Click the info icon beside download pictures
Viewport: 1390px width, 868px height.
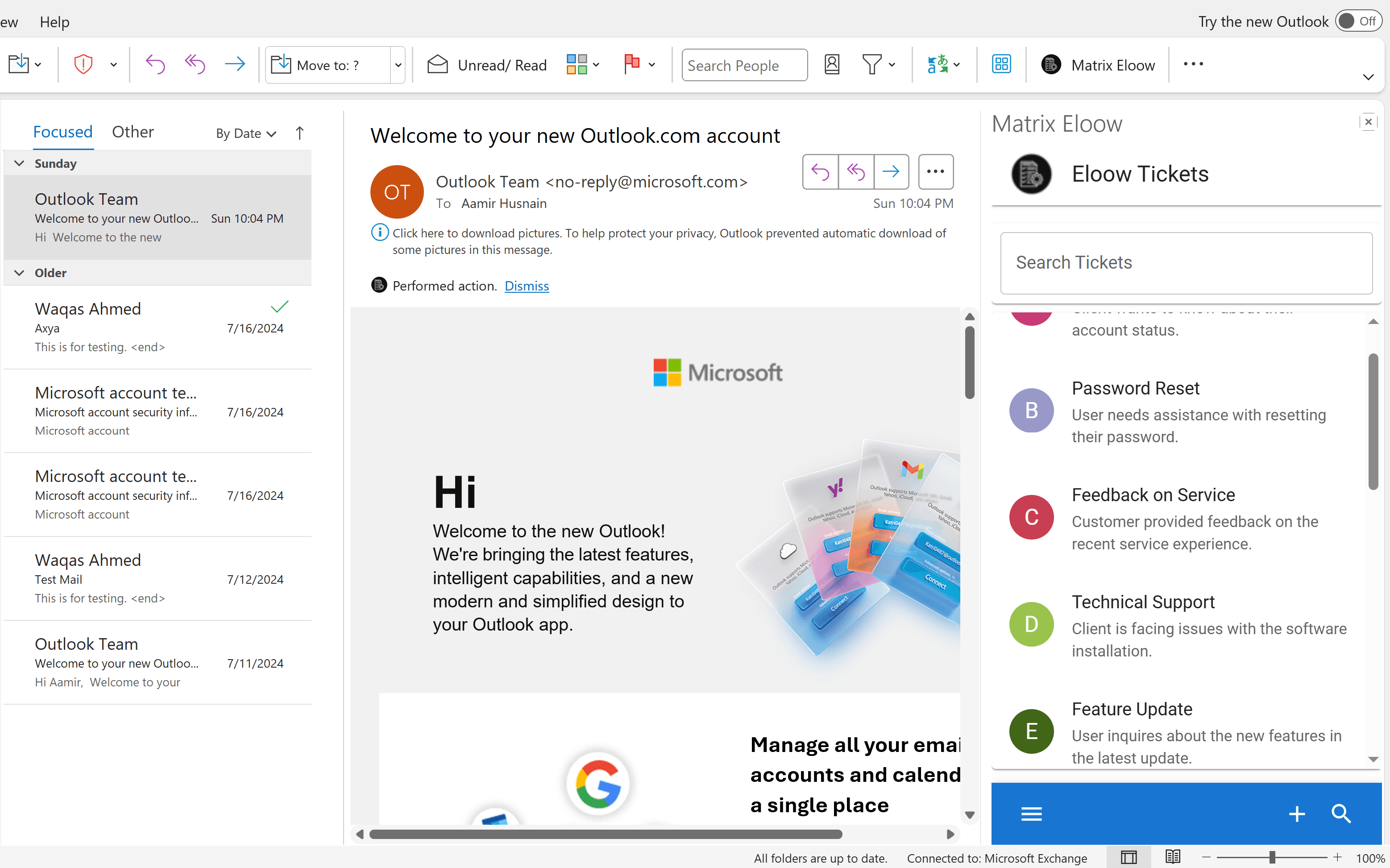pos(379,233)
